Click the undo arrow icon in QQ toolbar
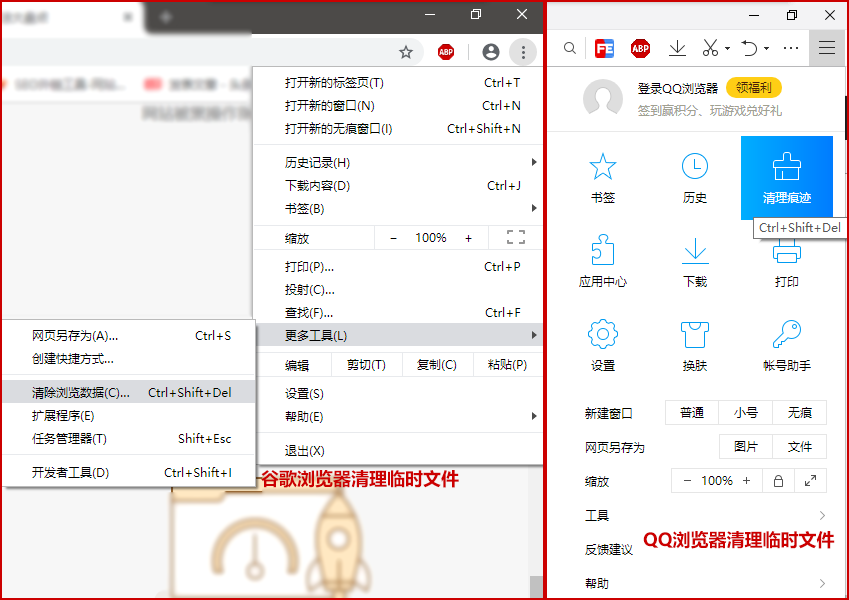The image size is (849, 600). (x=749, y=48)
